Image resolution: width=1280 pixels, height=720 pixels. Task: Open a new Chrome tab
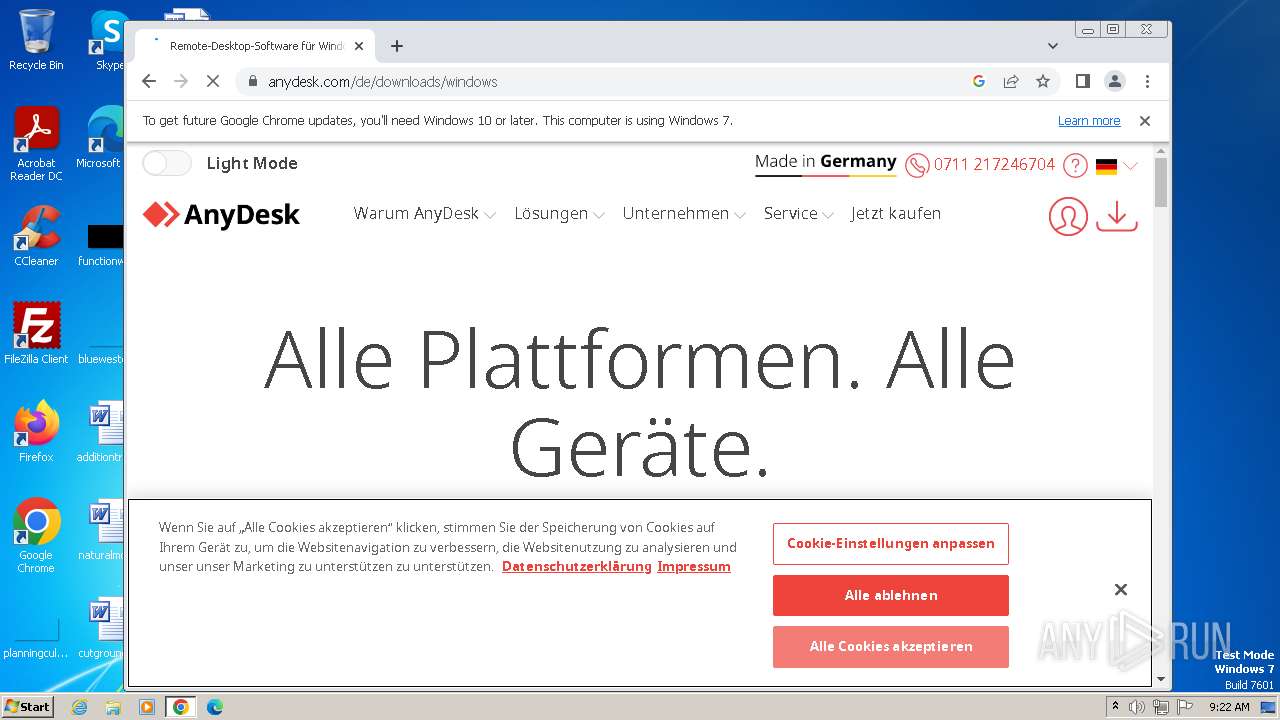pos(397,46)
